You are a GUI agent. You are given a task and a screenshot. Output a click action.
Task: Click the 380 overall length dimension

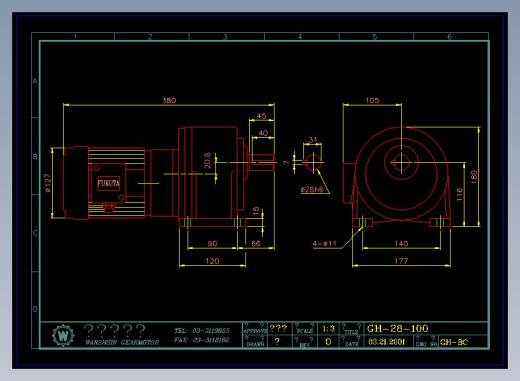pyautogui.click(x=169, y=100)
